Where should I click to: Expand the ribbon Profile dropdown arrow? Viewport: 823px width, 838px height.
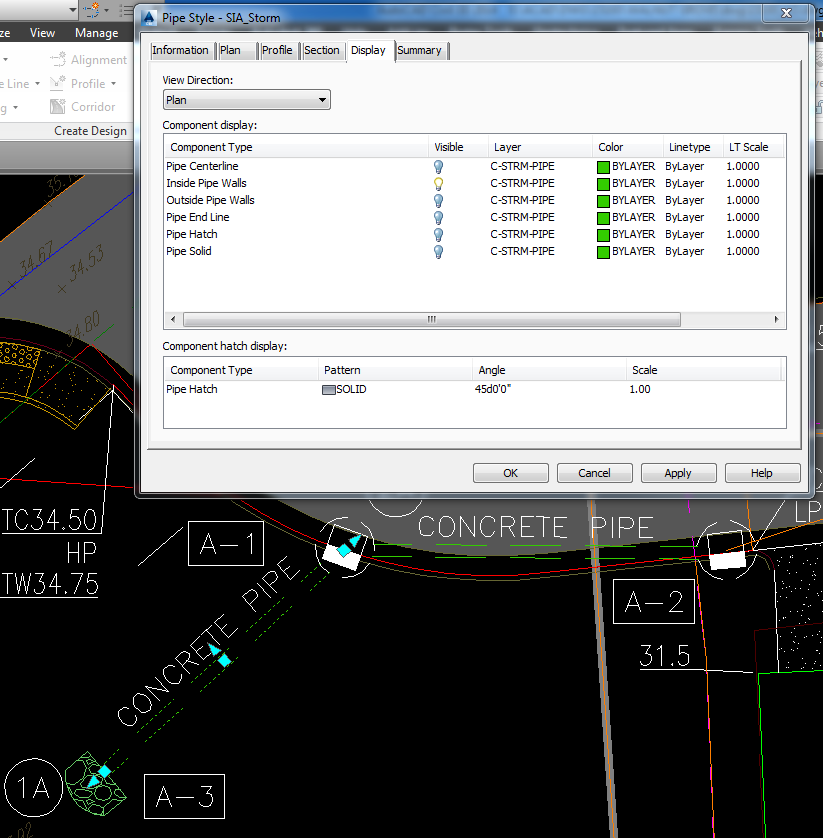click(x=114, y=84)
